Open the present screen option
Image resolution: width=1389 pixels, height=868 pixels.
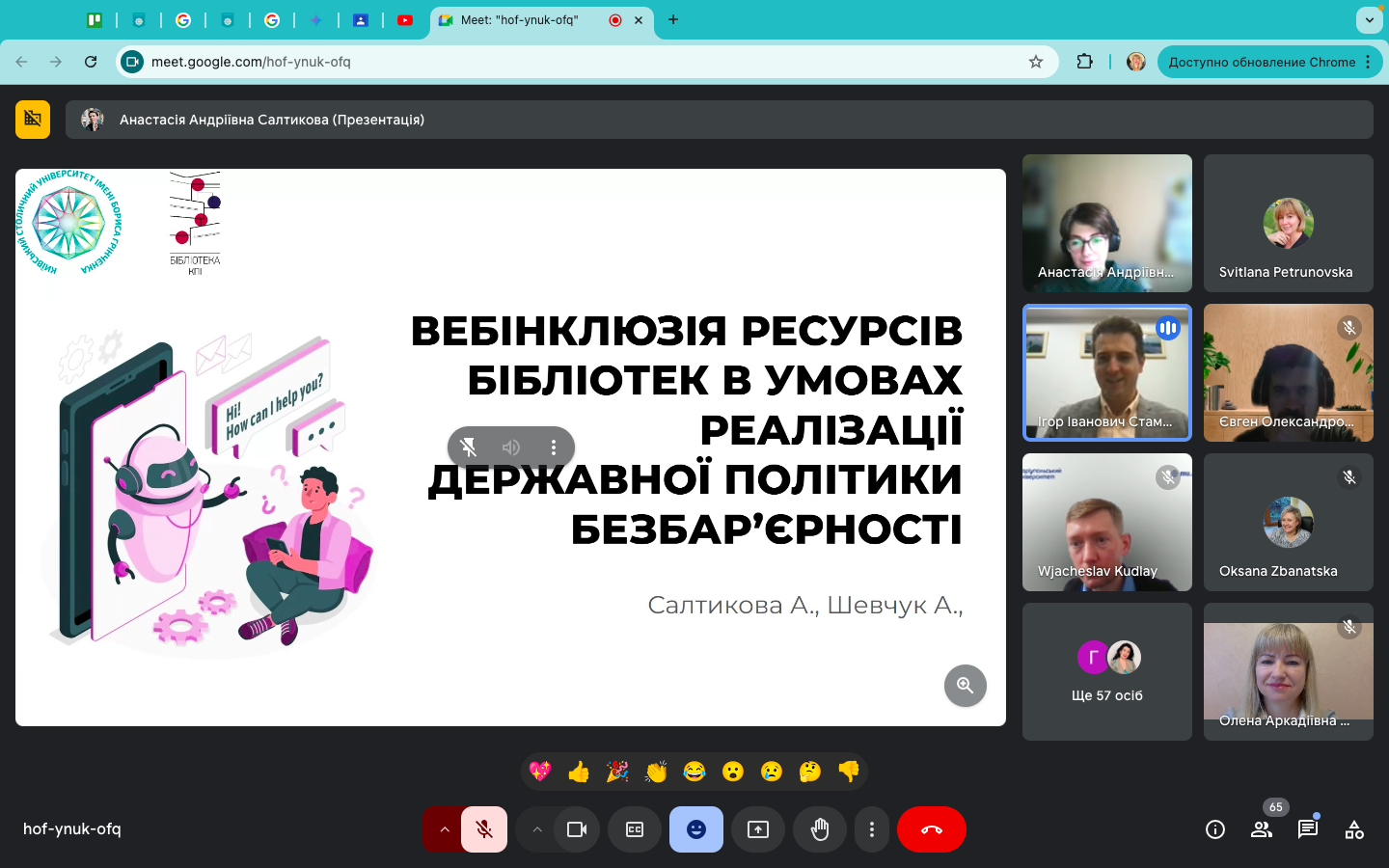pos(758,829)
